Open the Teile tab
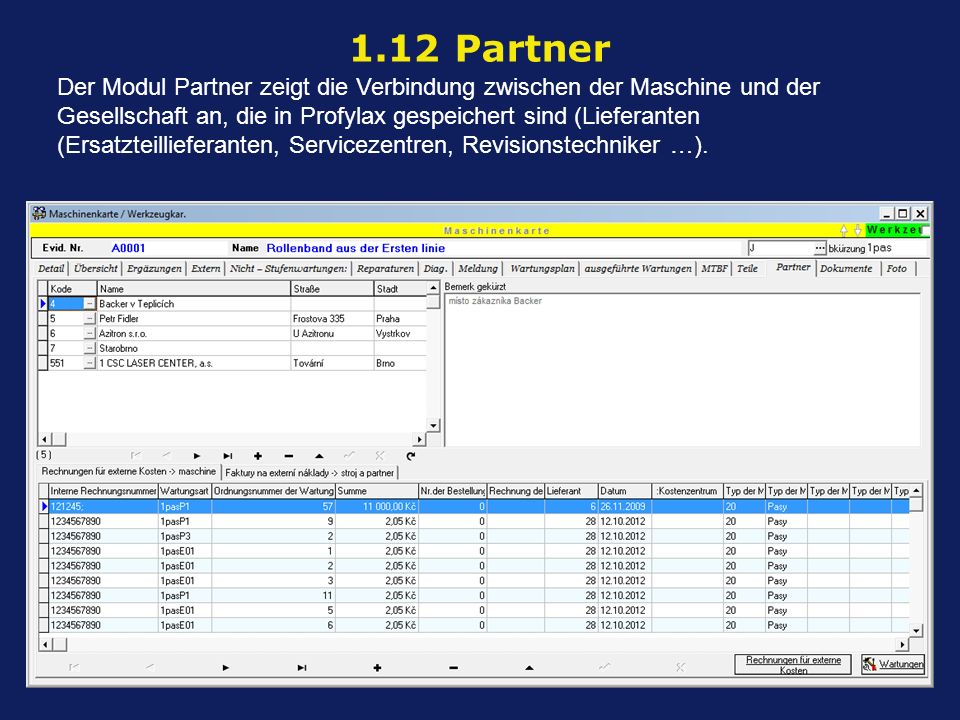Viewport: 960px width, 720px height. pyautogui.click(x=747, y=269)
